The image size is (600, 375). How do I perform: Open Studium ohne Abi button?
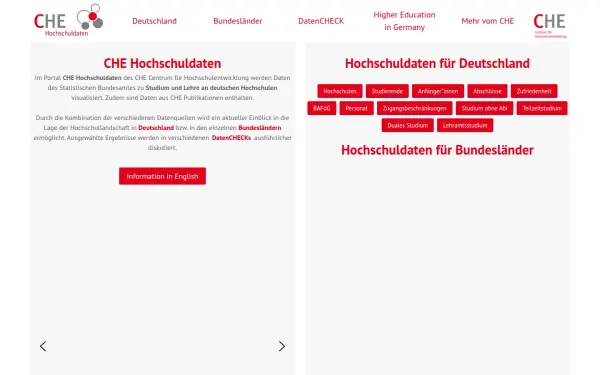484,108
